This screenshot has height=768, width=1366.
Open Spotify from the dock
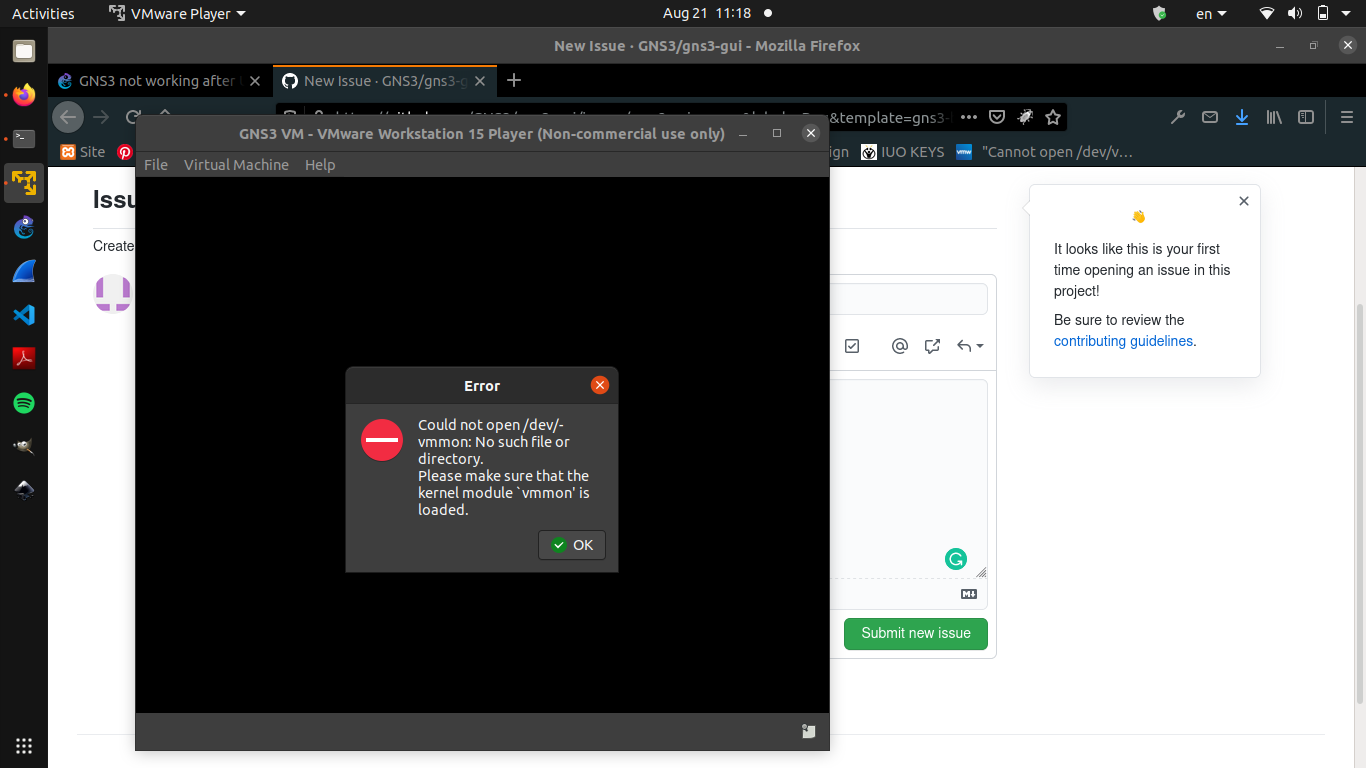point(23,402)
